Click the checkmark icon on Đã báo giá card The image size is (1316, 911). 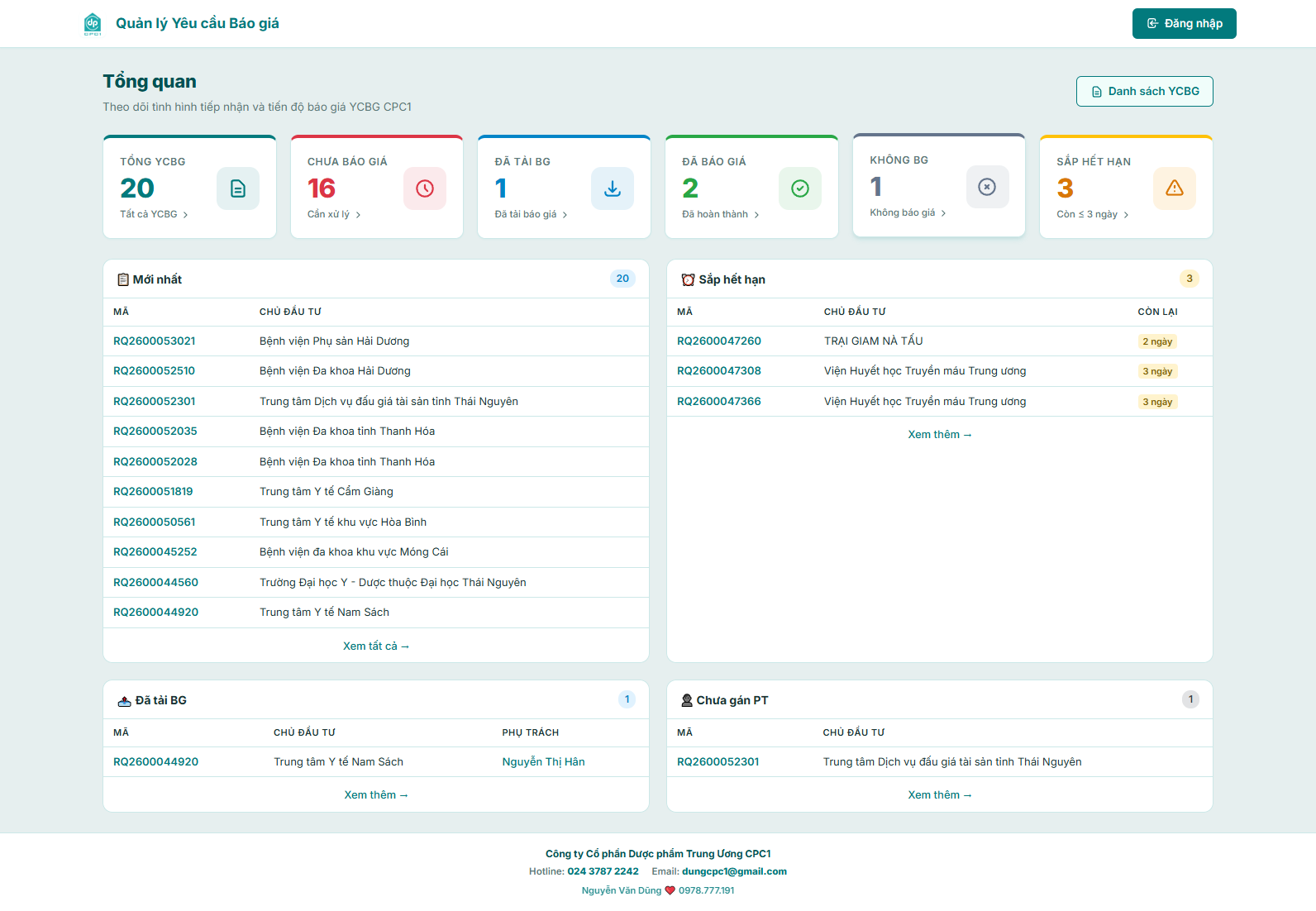(800, 188)
